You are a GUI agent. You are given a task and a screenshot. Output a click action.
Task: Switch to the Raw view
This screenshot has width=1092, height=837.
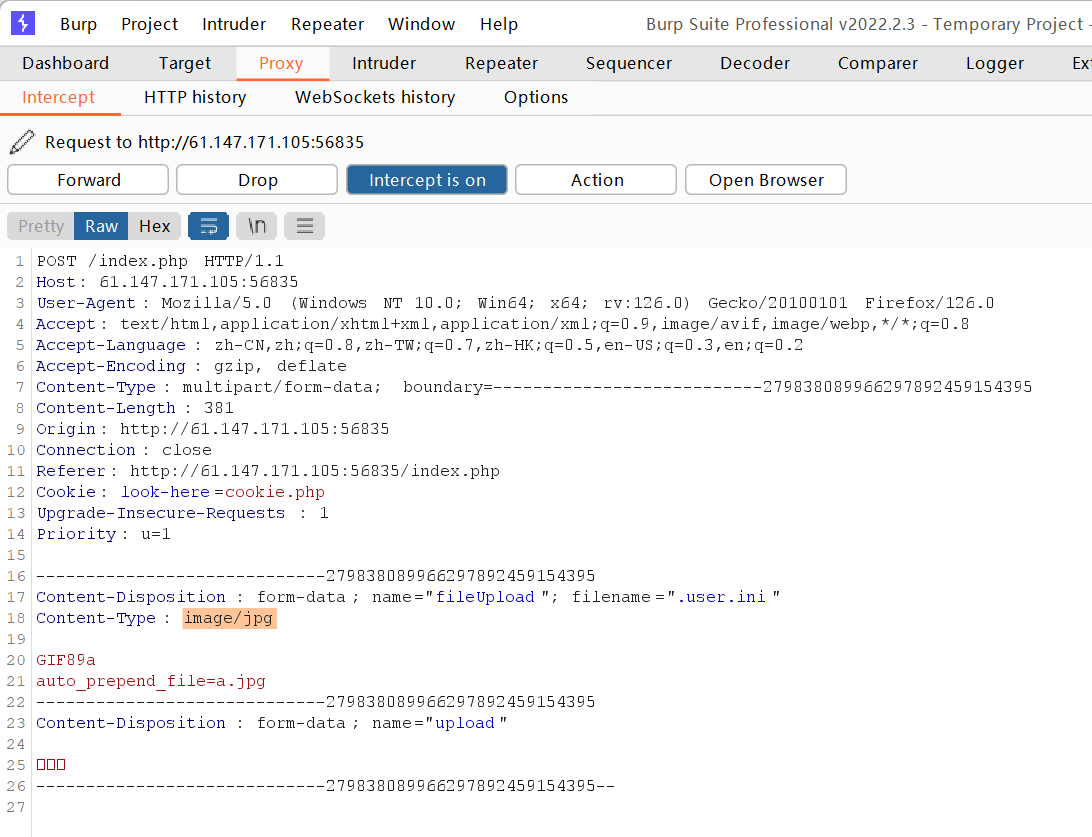[101, 226]
